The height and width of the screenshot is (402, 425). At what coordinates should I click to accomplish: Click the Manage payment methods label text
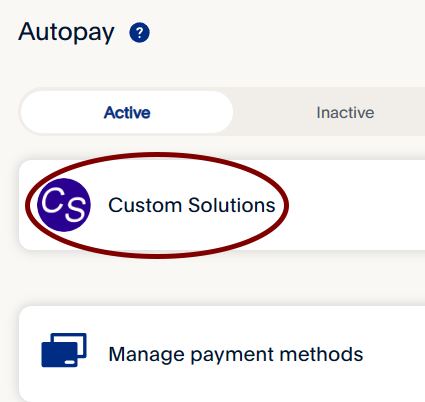236,354
